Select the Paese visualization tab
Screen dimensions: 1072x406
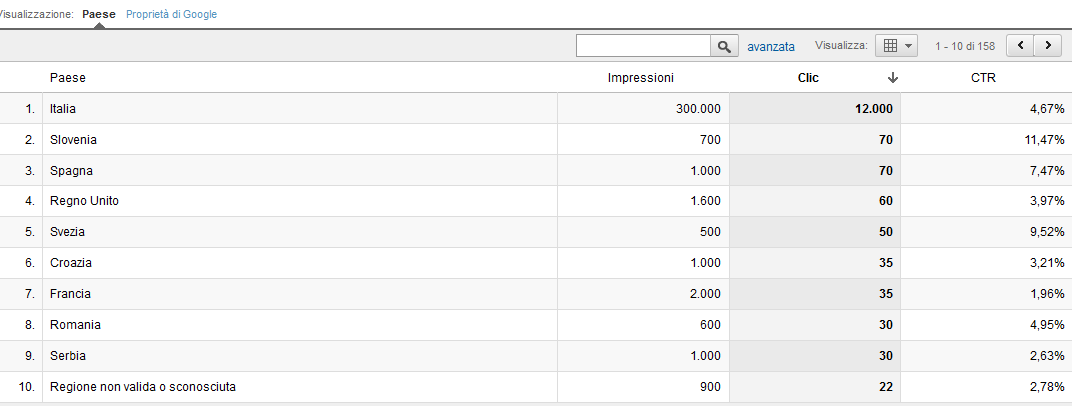99,15
